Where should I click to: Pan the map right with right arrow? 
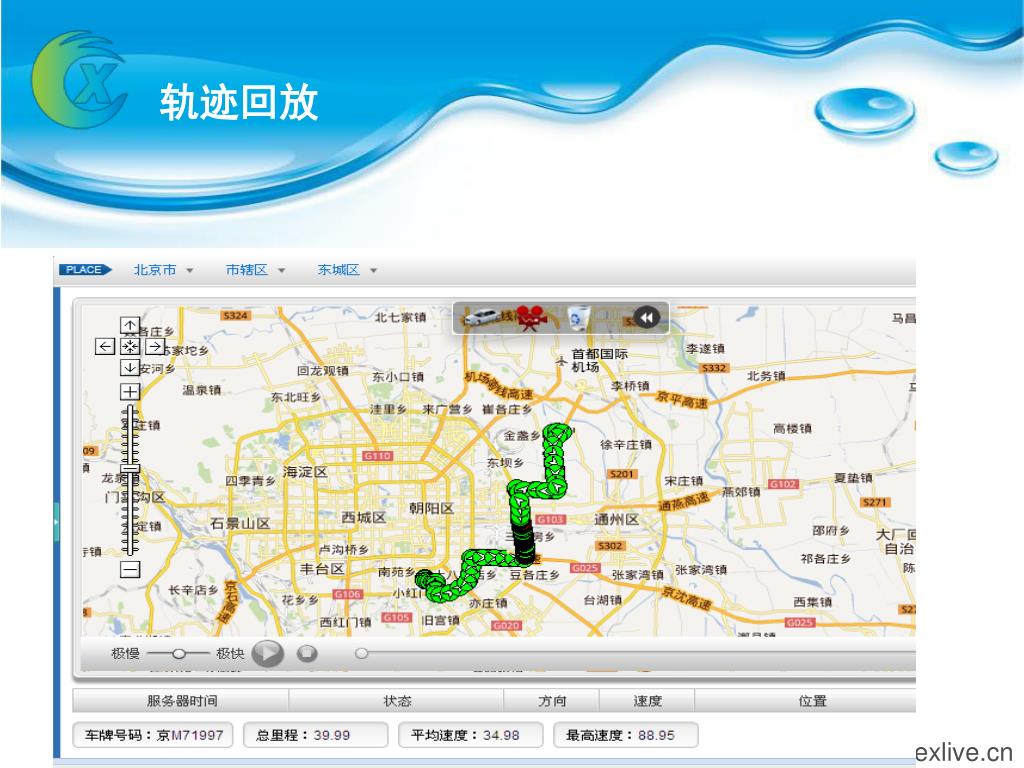pyautogui.click(x=155, y=346)
